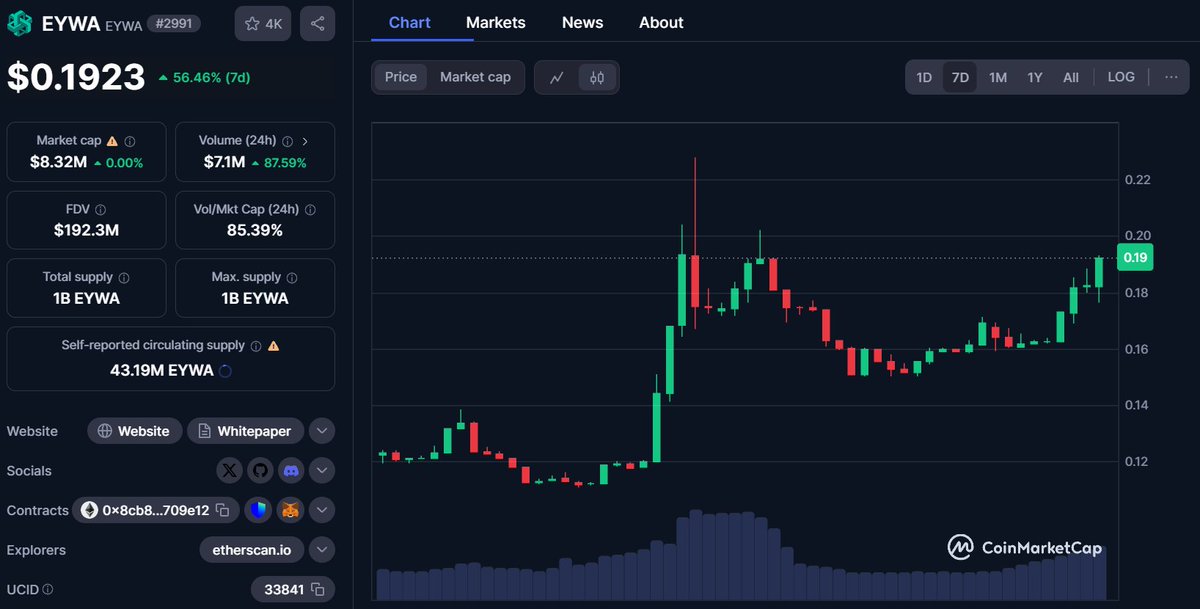Viewport: 1200px width, 609px height.
Task: Switch to the Markets tab
Action: pyautogui.click(x=496, y=22)
